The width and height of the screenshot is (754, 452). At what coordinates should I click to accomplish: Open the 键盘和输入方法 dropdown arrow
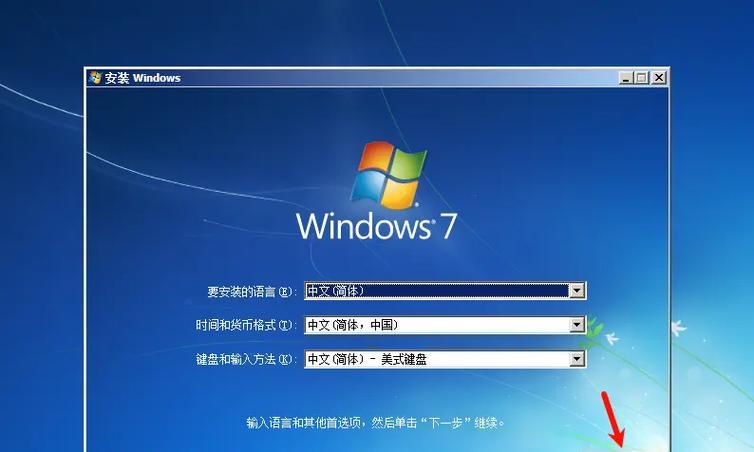pos(577,359)
